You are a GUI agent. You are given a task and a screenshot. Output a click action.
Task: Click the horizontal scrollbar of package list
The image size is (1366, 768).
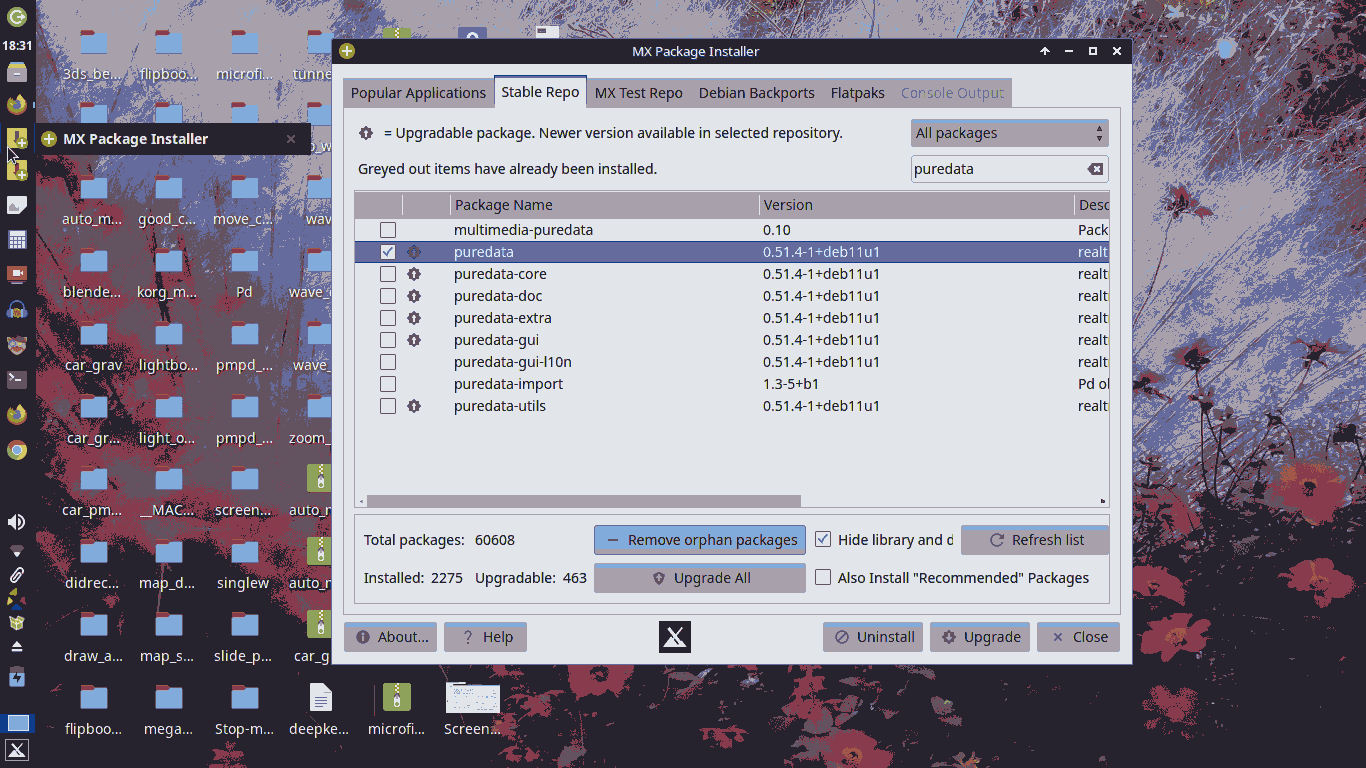[584, 501]
